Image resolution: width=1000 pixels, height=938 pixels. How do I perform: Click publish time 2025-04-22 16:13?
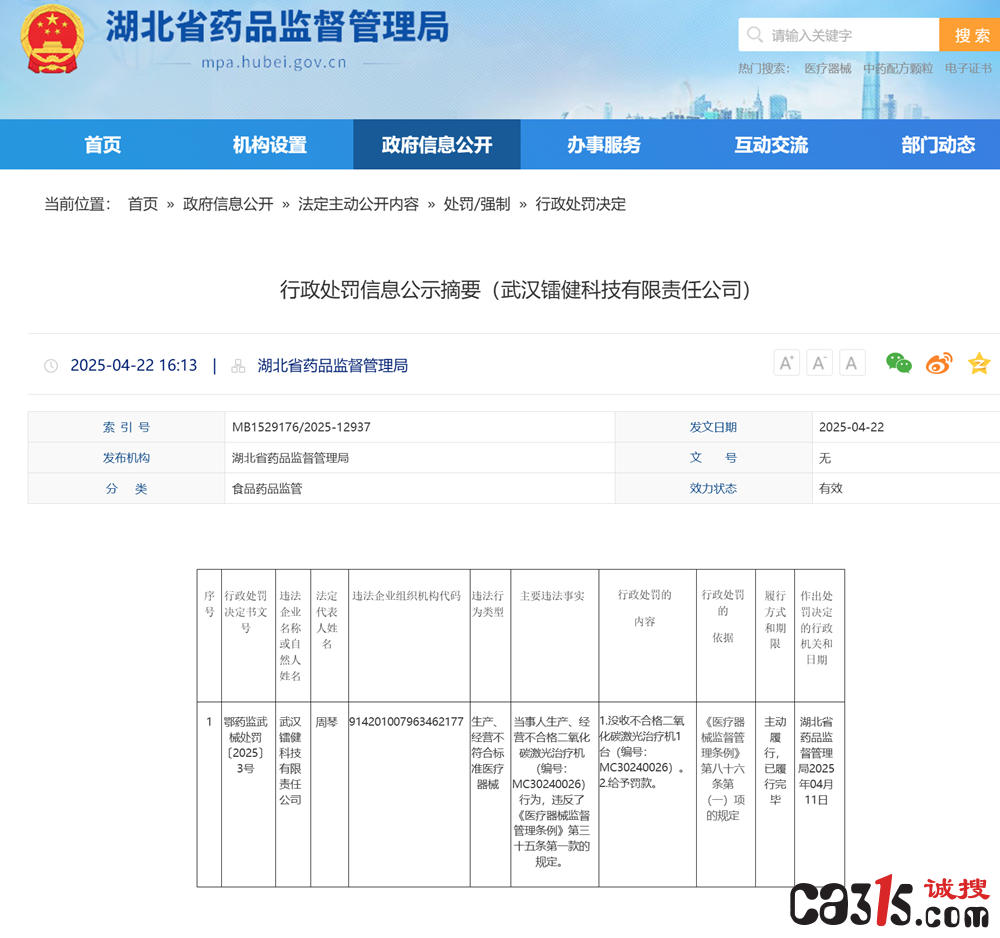(x=134, y=365)
